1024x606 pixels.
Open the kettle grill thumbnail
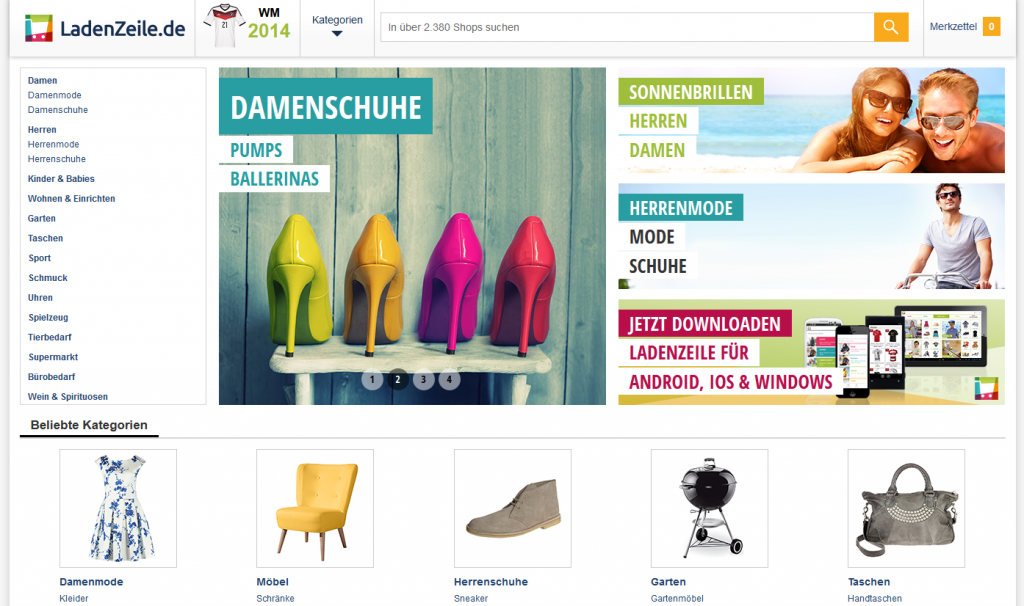pyautogui.click(x=709, y=508)
